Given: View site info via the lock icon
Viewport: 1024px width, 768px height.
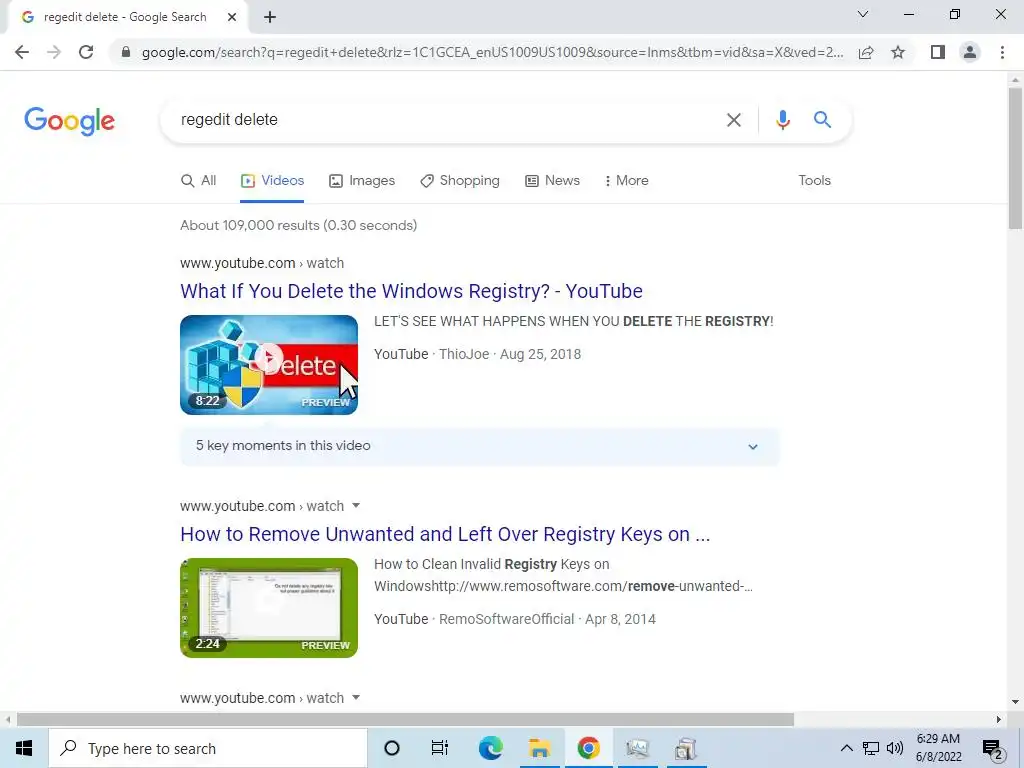Looking at the screenshot, I should 126,52.
